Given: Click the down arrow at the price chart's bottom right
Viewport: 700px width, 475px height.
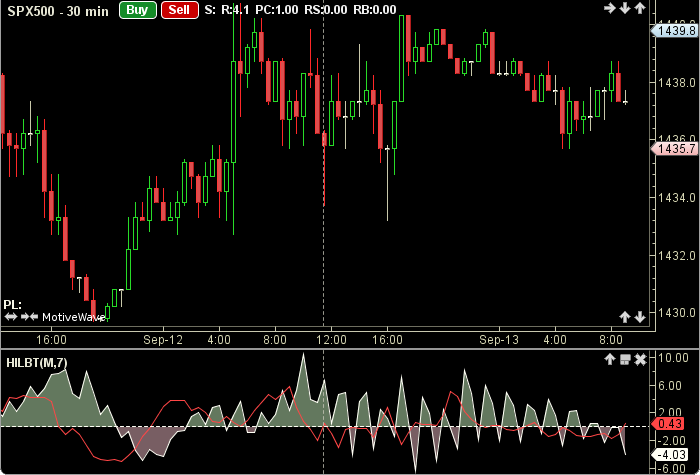Looking at the screenshot, I should 640,317.
